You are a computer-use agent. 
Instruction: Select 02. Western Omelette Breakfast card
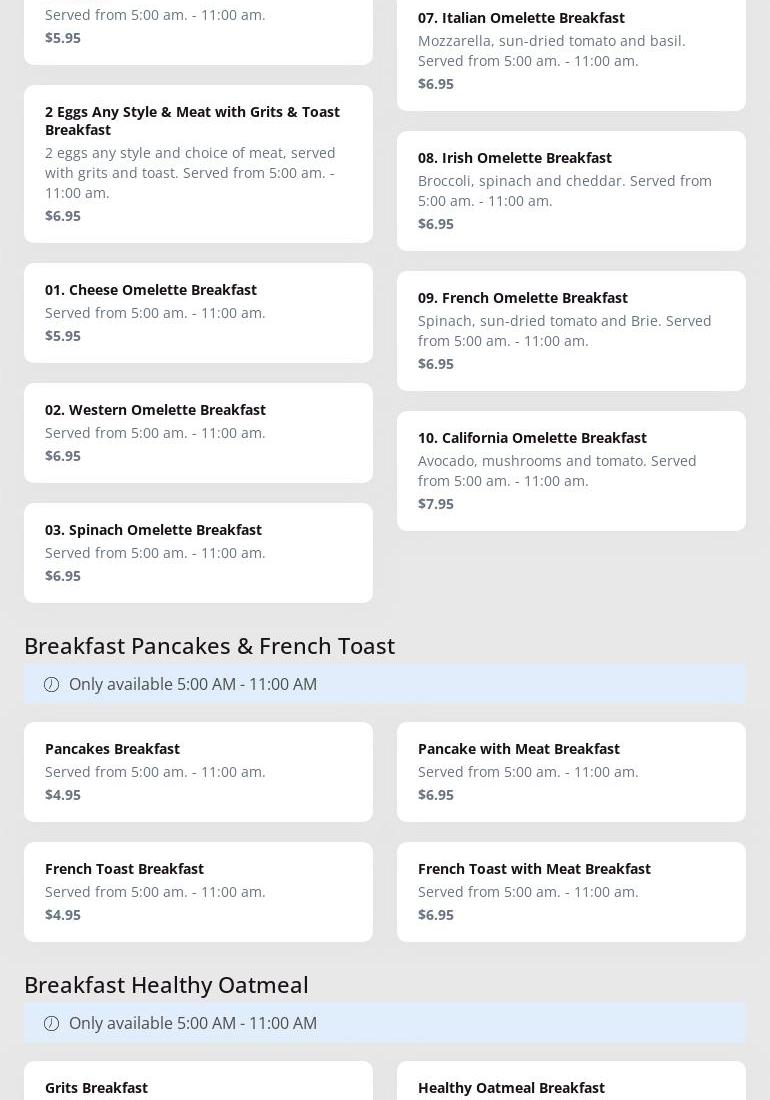198,432
